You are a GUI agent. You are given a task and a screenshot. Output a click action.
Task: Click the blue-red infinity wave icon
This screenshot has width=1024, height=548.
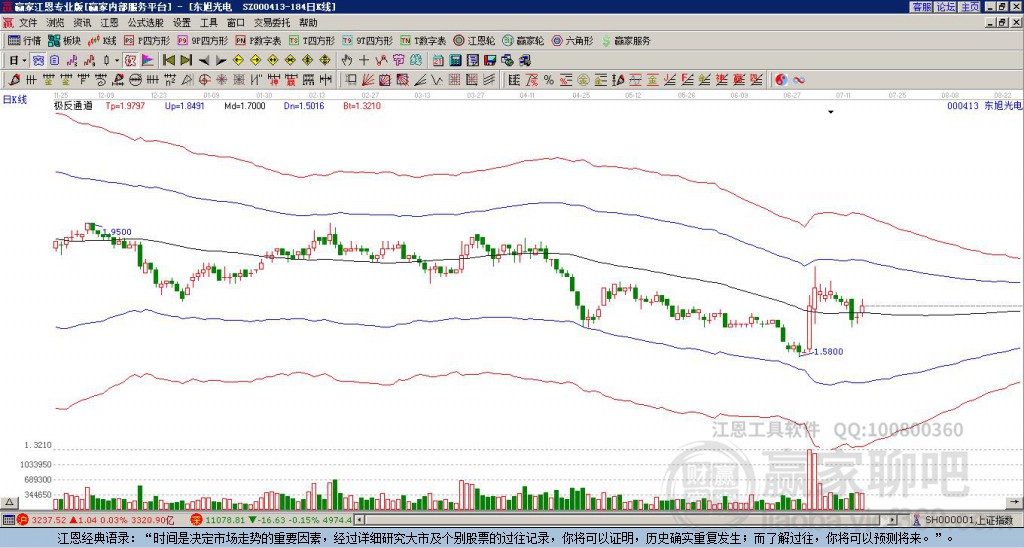(799, 80)
